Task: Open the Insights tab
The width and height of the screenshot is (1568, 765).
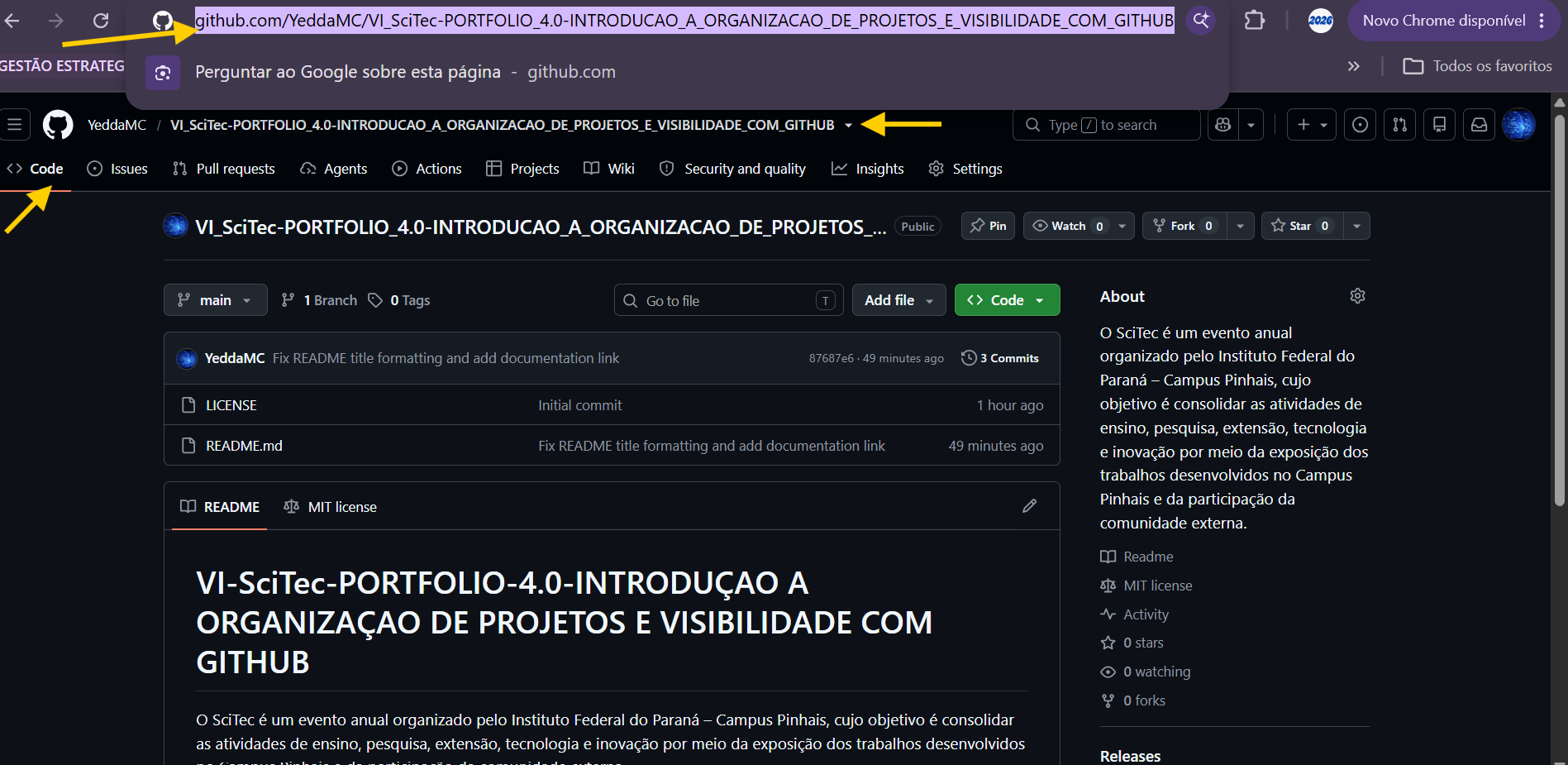Action: (868, 169)
